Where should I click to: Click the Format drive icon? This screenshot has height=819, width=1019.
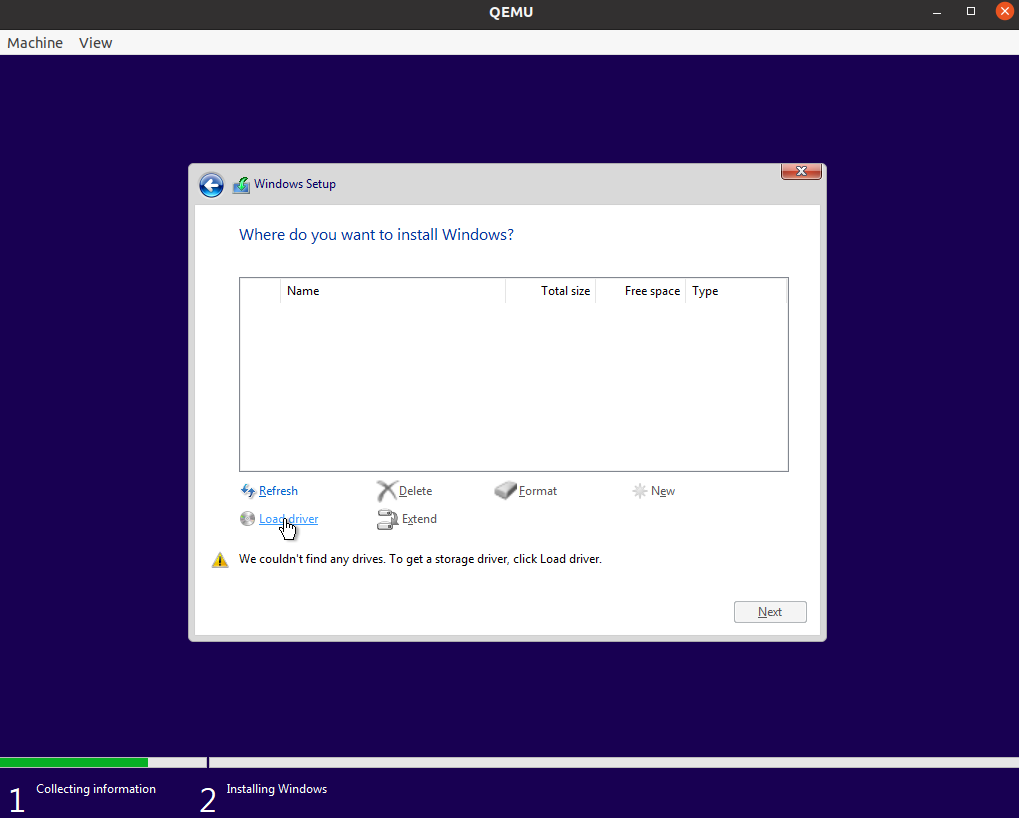click(505, 490)
